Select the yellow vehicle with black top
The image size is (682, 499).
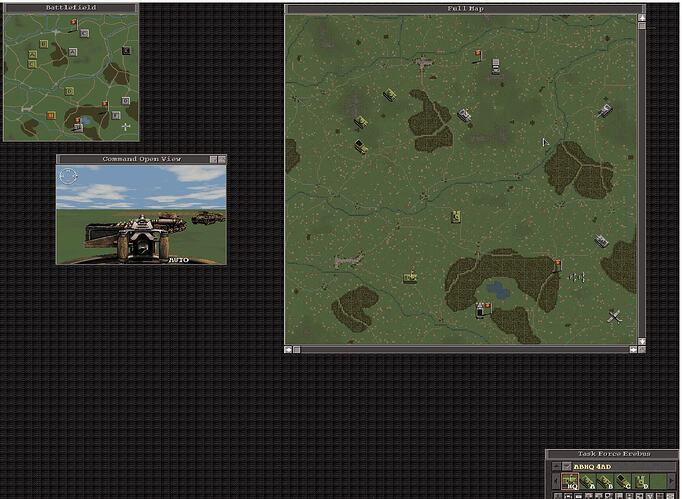(x=361, y=146)
